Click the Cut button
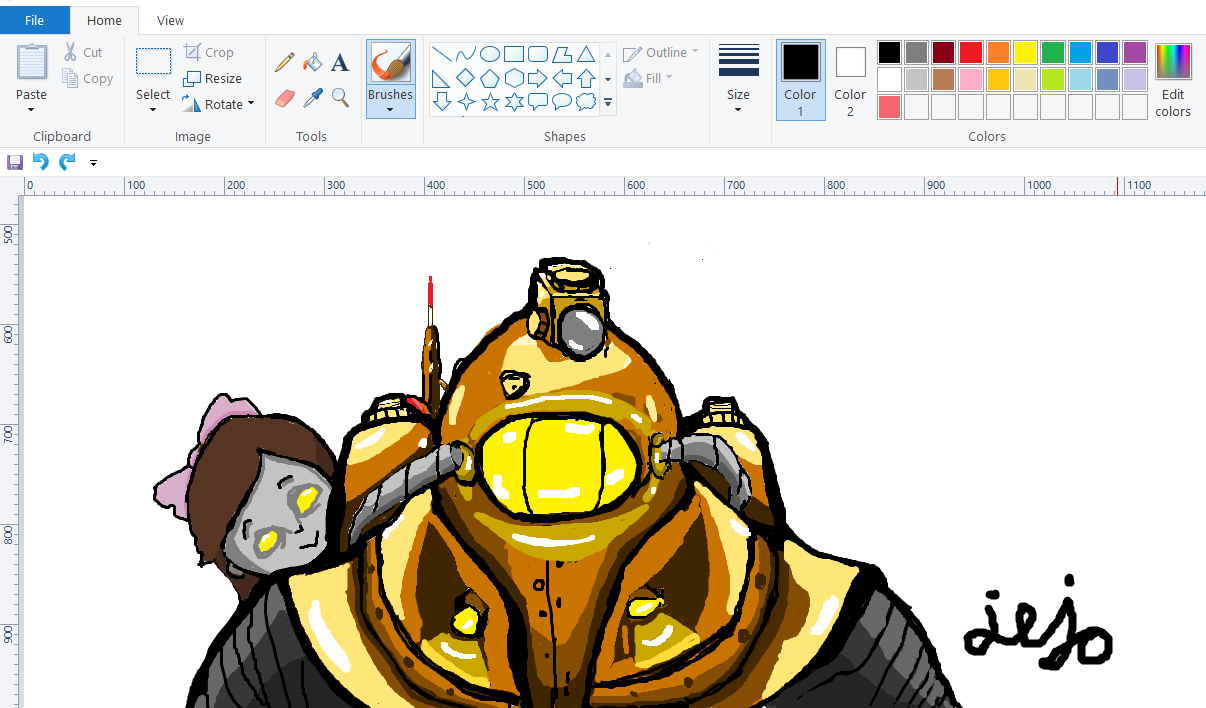The width and height of the screenshot is (1206, 708). pyautogui.click(x=82, y=52)
